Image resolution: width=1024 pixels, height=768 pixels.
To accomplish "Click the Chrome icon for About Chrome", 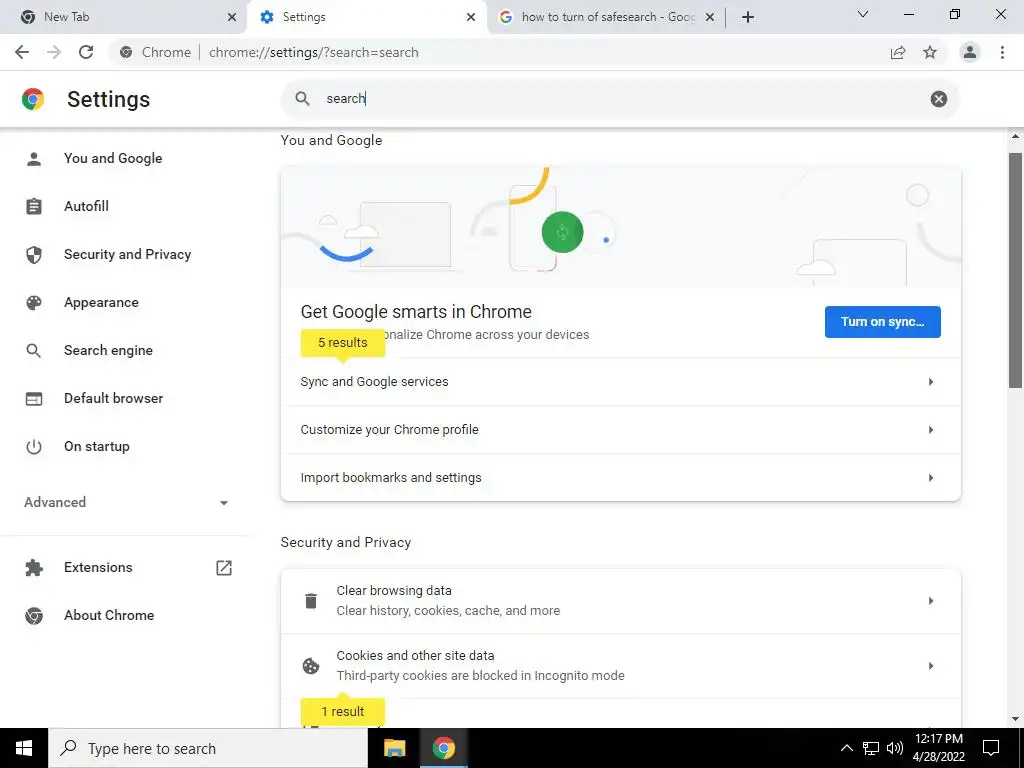I will (x=34, y=616).
